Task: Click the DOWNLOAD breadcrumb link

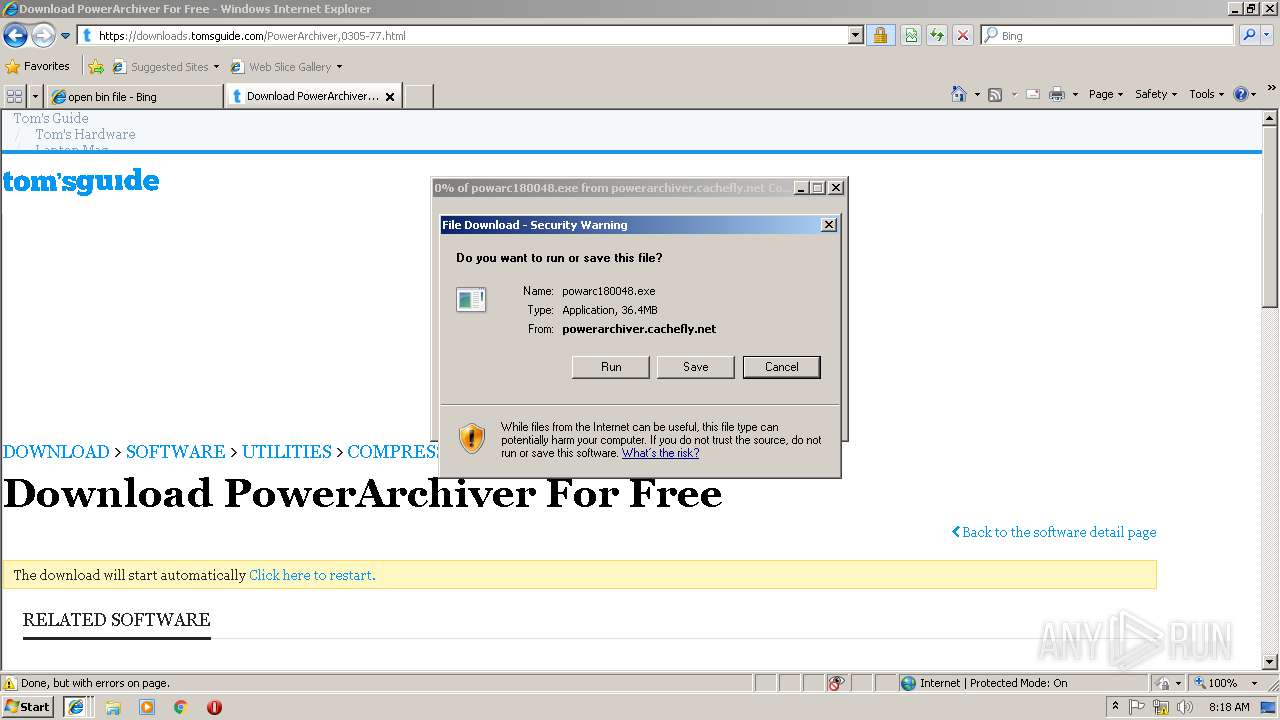Action: [x=56, y=452]
